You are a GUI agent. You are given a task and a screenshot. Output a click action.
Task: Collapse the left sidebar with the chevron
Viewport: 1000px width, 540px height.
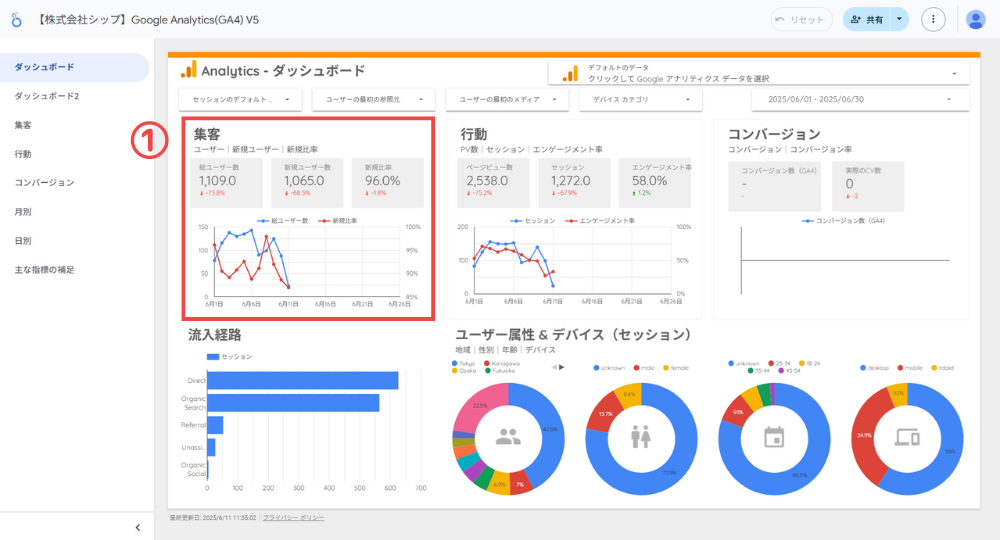138,527
